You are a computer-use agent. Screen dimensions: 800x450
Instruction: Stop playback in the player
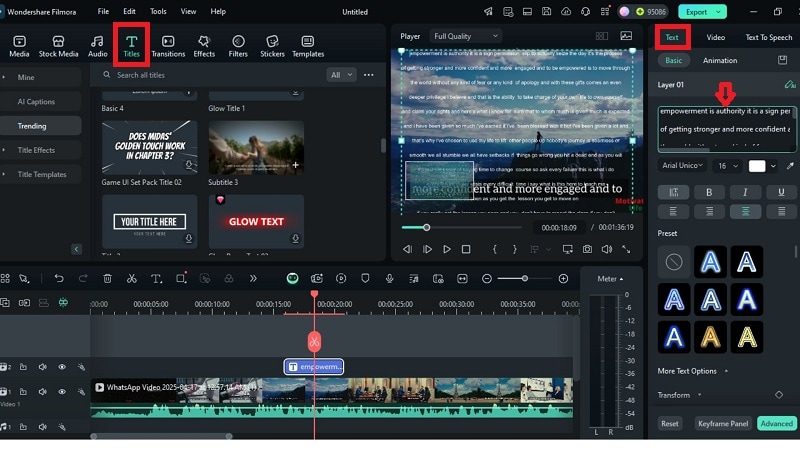(x=466, y=249)
